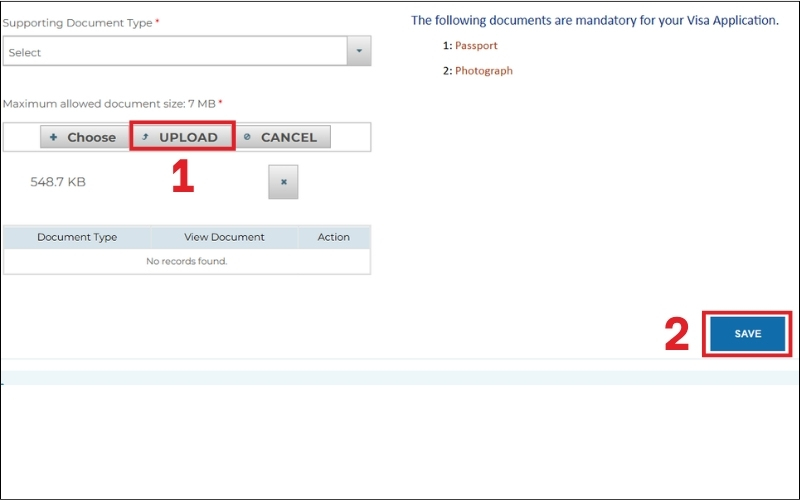Click the View Document column header
This screenshot has height=500, width=800.
(224, 237)
